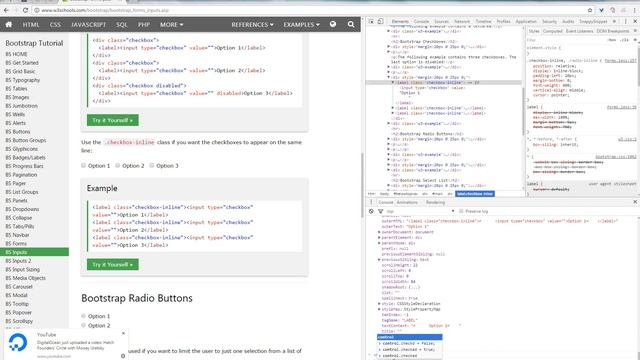This screenshot has width=640, height=360.
Task: Choose 'control.checked = true;' suggestion
Action: click(409, 349)
